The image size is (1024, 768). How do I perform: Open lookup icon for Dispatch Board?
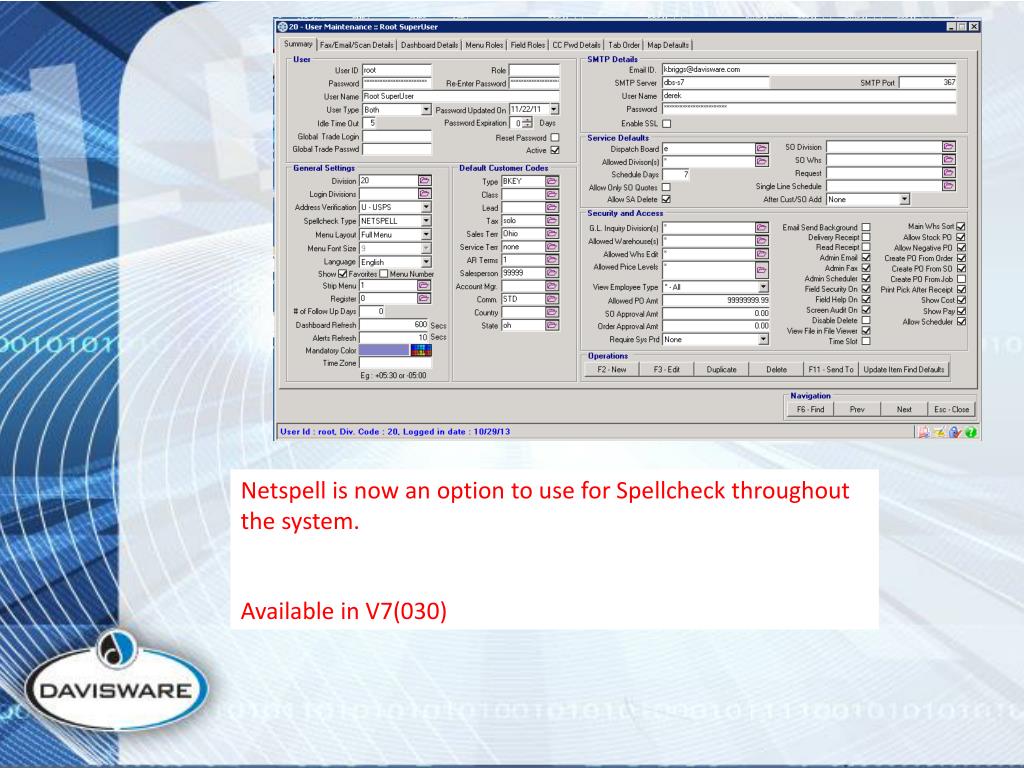tap(761, 149)
